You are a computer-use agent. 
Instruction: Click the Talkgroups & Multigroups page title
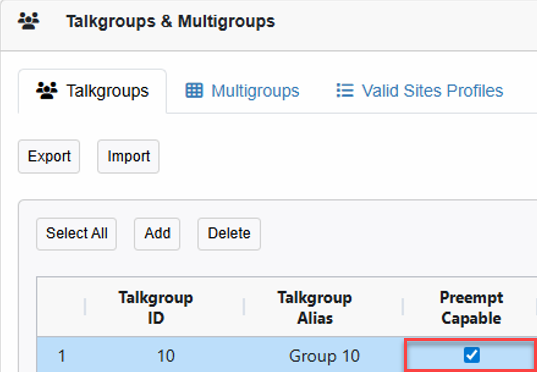(171, 22)
